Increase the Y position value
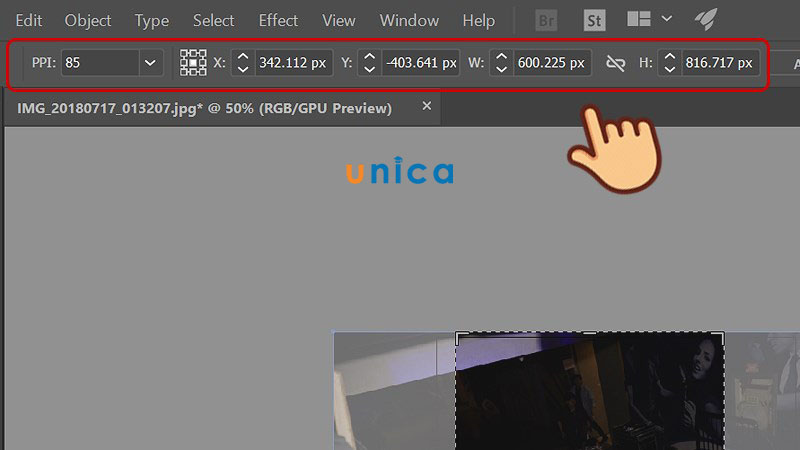The height and width of the screenshot is (450, 800). click(369, 57)
